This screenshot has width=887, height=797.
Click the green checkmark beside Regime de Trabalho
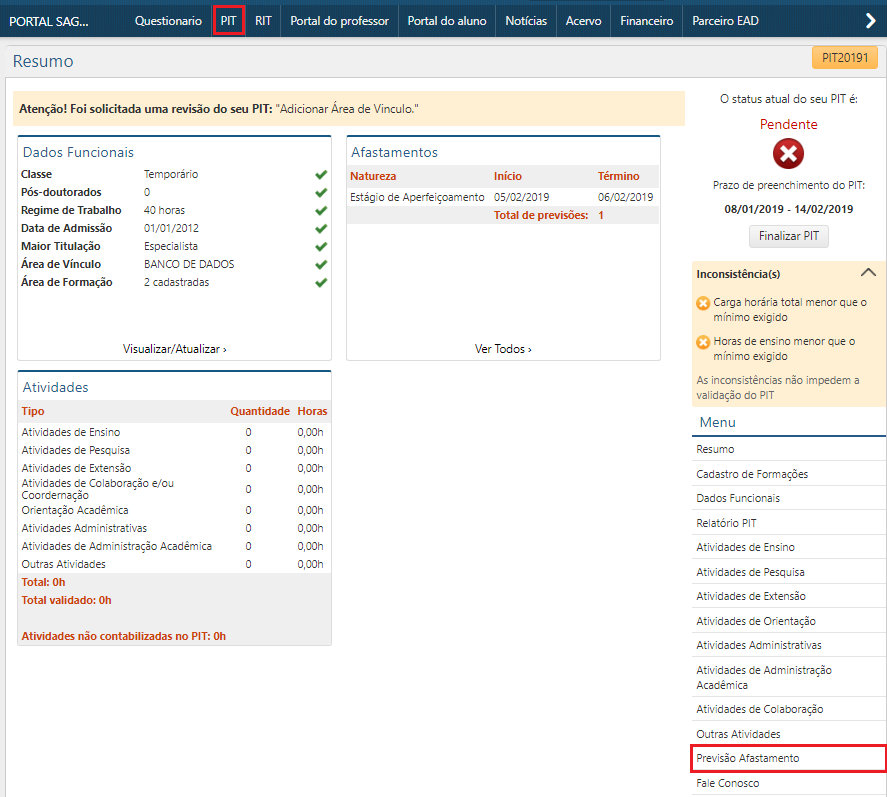click(x=321, y=211)
